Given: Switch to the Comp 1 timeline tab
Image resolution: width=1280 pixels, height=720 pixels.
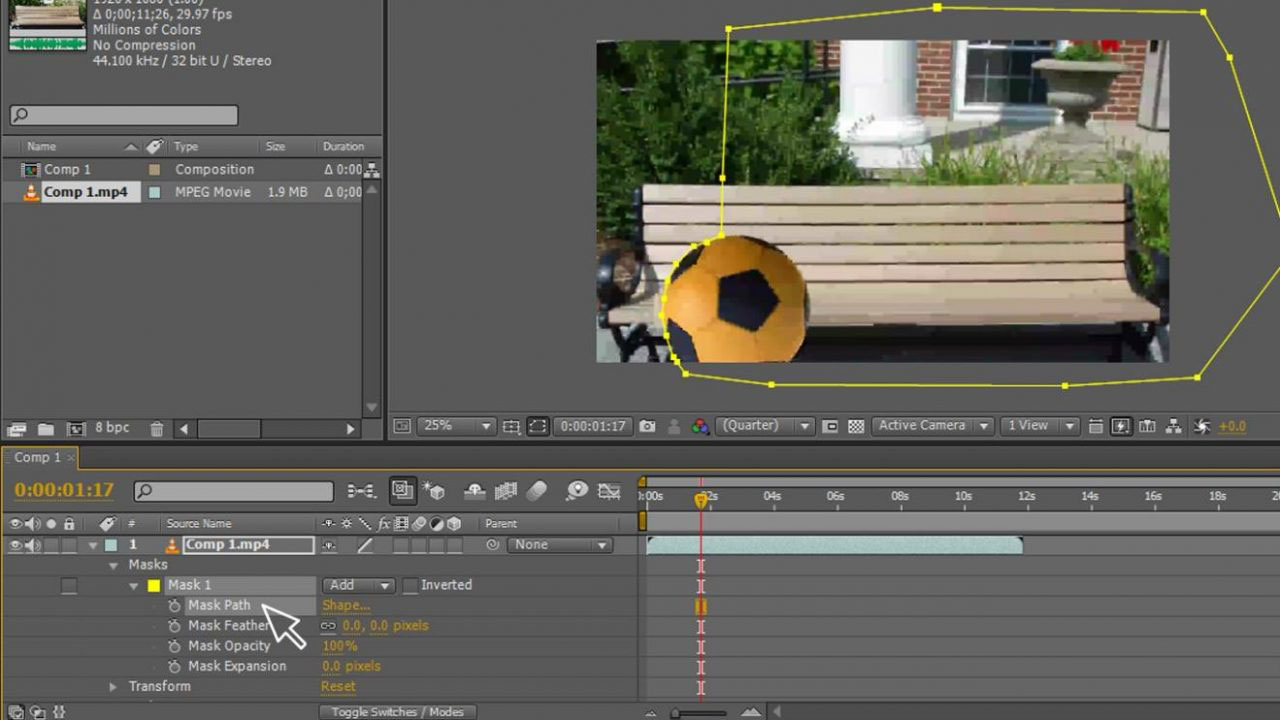Looking at the screenshot, I should click(x=40, y=457).
